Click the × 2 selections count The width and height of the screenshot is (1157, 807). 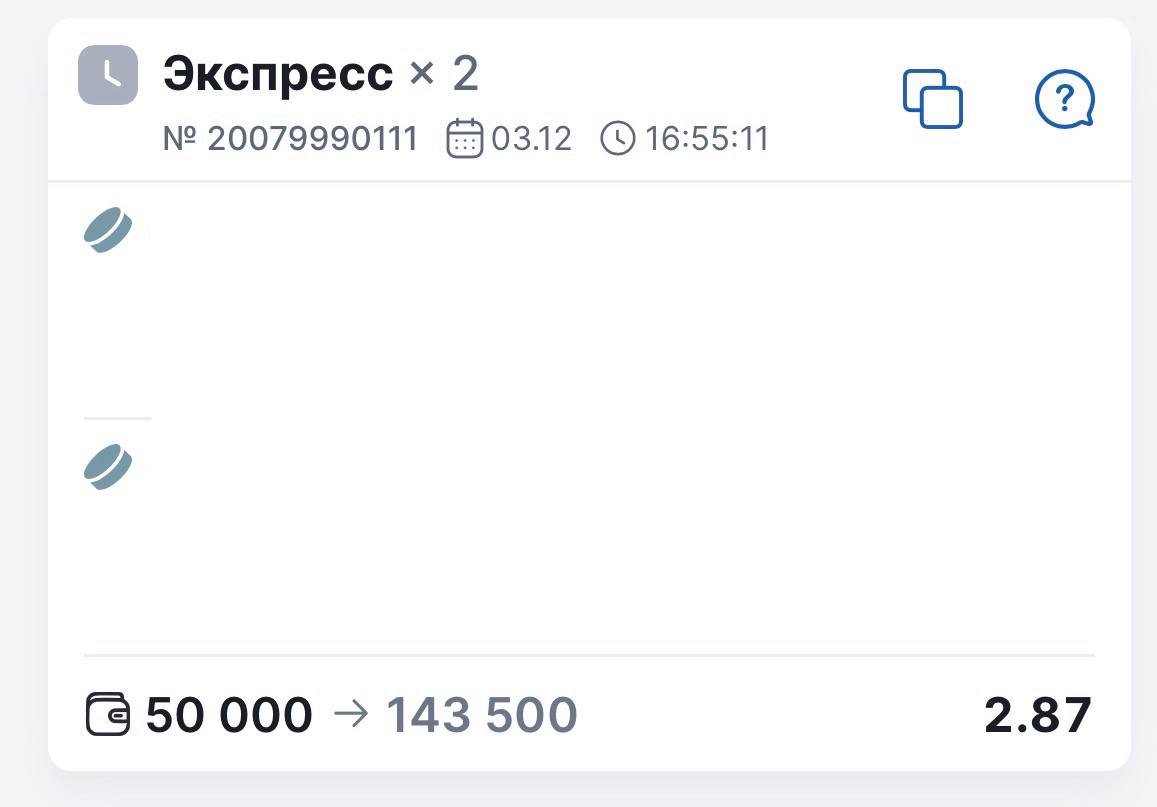point(444,75)
